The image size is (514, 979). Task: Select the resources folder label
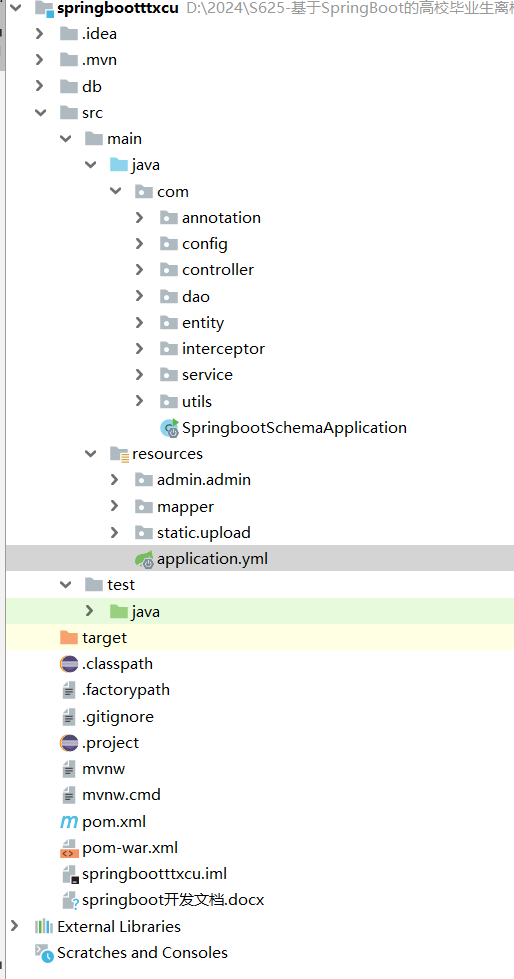tap(167, 454)
